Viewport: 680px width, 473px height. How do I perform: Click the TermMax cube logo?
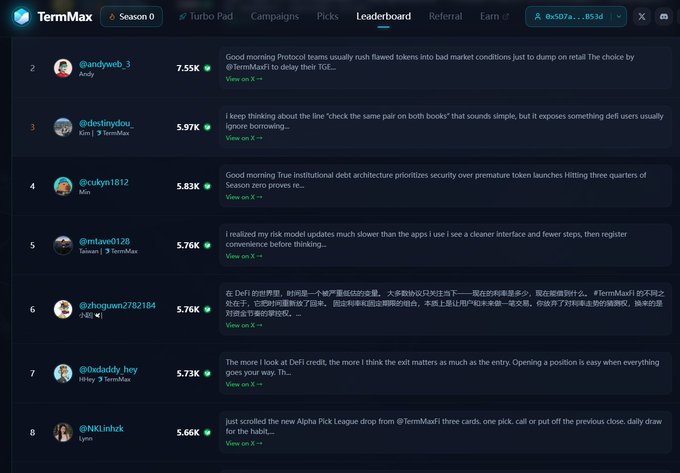pos(21,16)
